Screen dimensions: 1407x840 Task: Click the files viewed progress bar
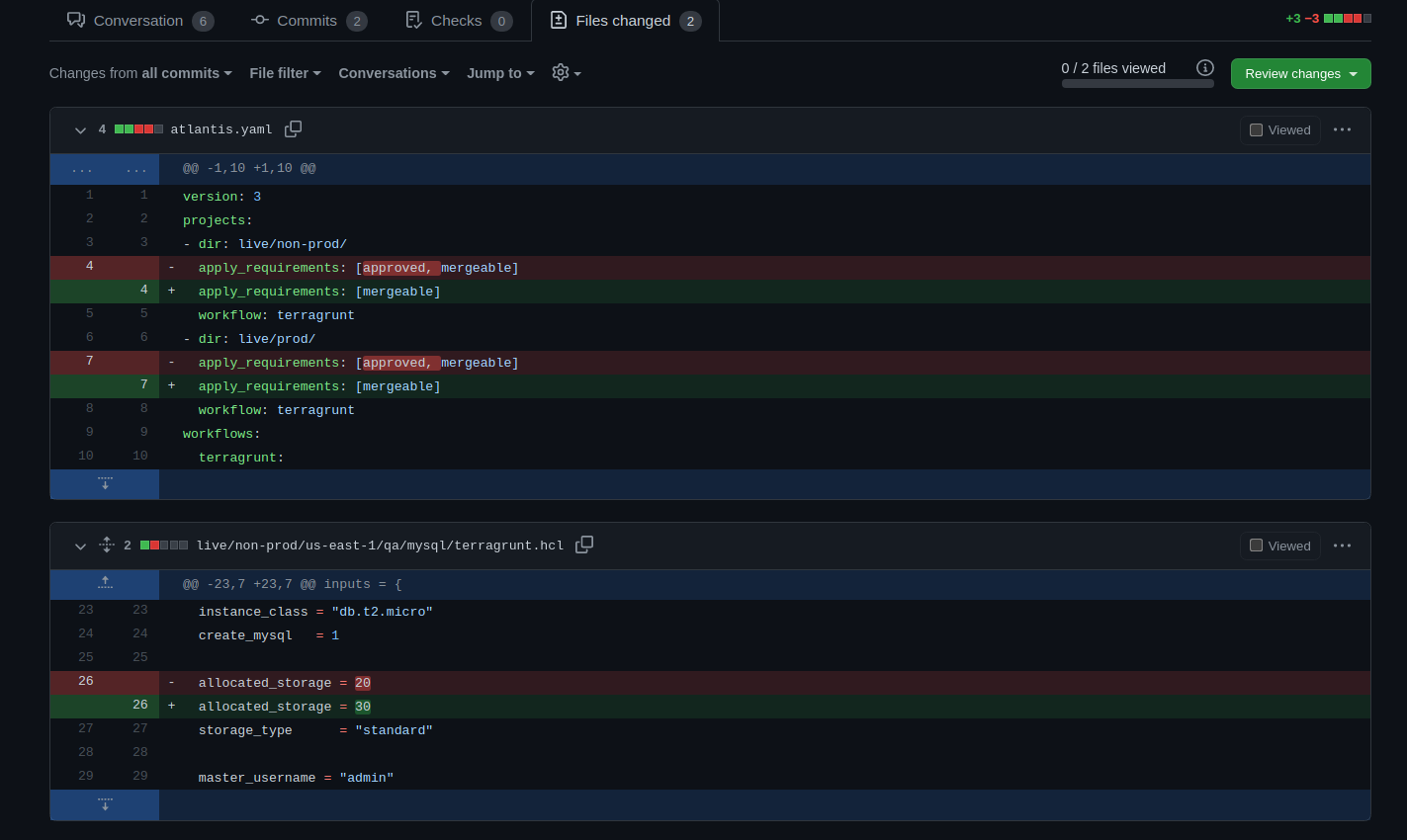click(1137, 83)
